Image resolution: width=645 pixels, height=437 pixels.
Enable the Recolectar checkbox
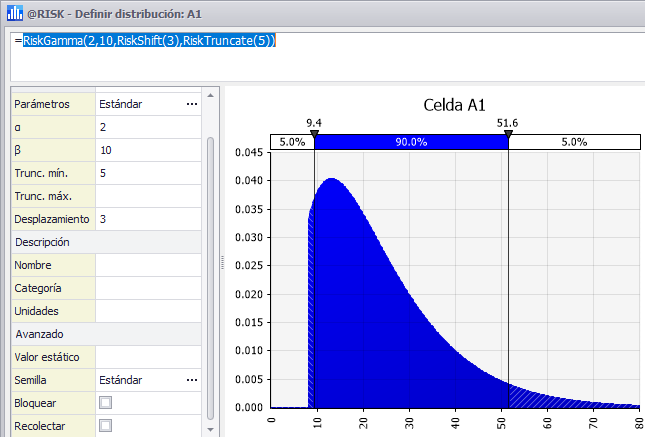coord(105,425)
